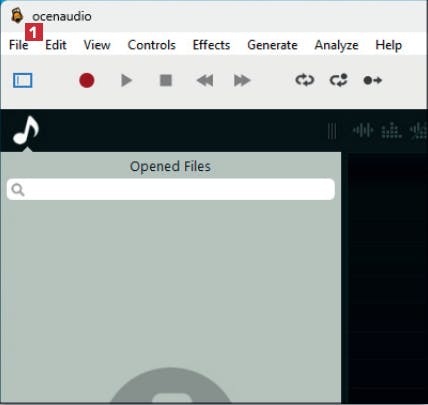Select the music note Opened Files icon

tap(26, 130)
